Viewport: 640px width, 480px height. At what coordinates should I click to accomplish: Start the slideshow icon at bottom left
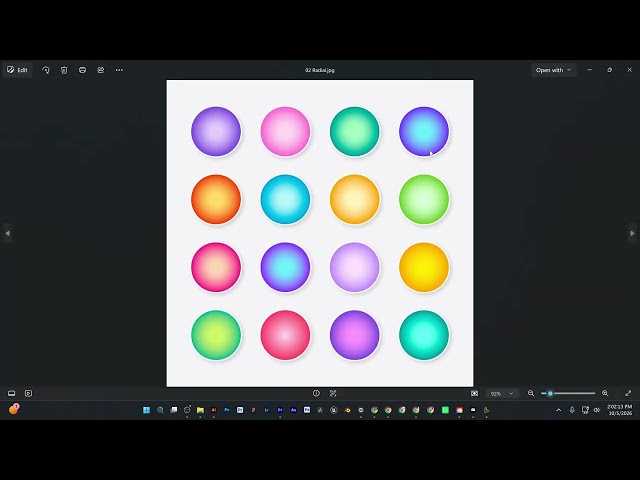29,393
